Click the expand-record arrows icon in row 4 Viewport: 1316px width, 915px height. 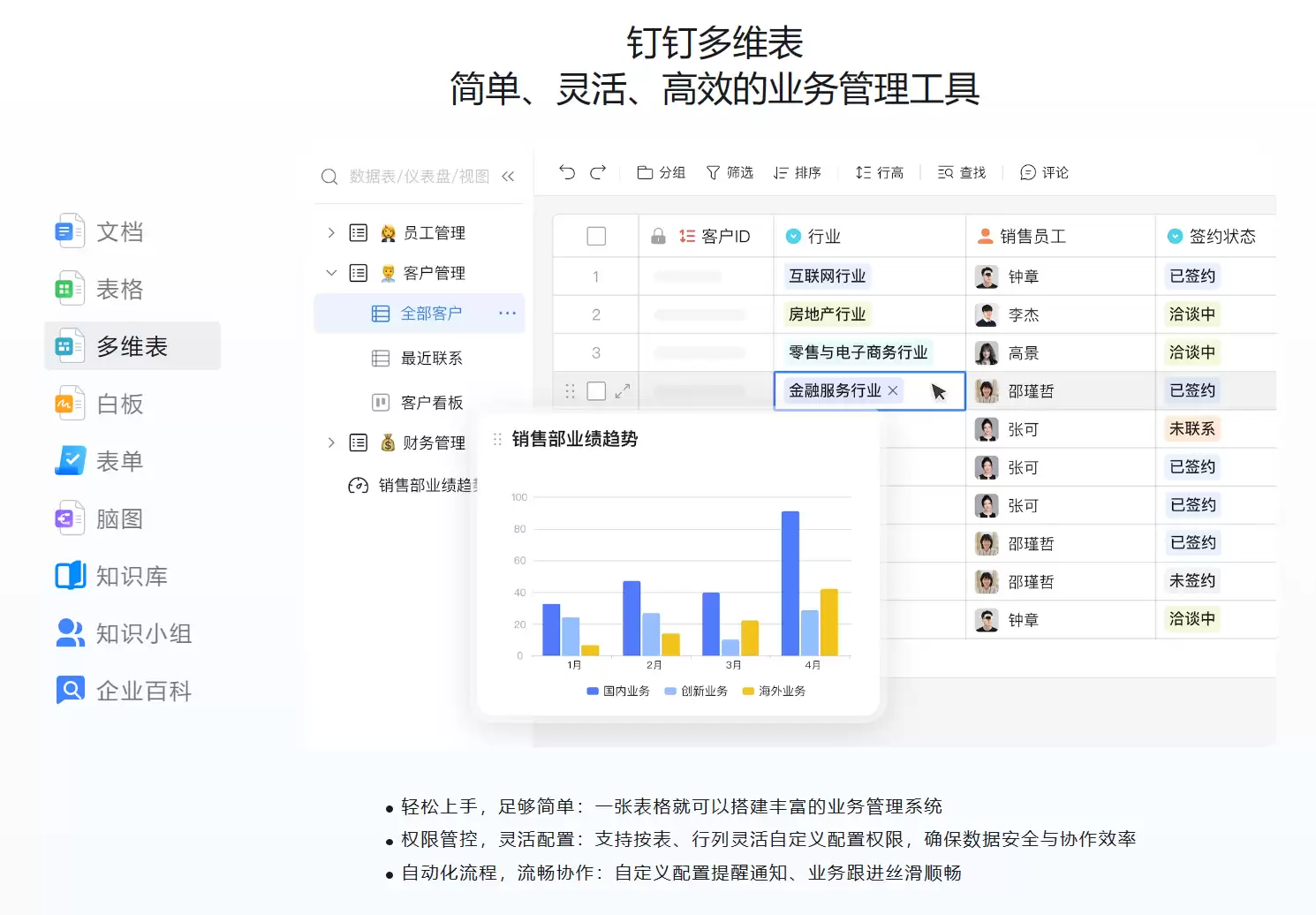pos(623,390)
